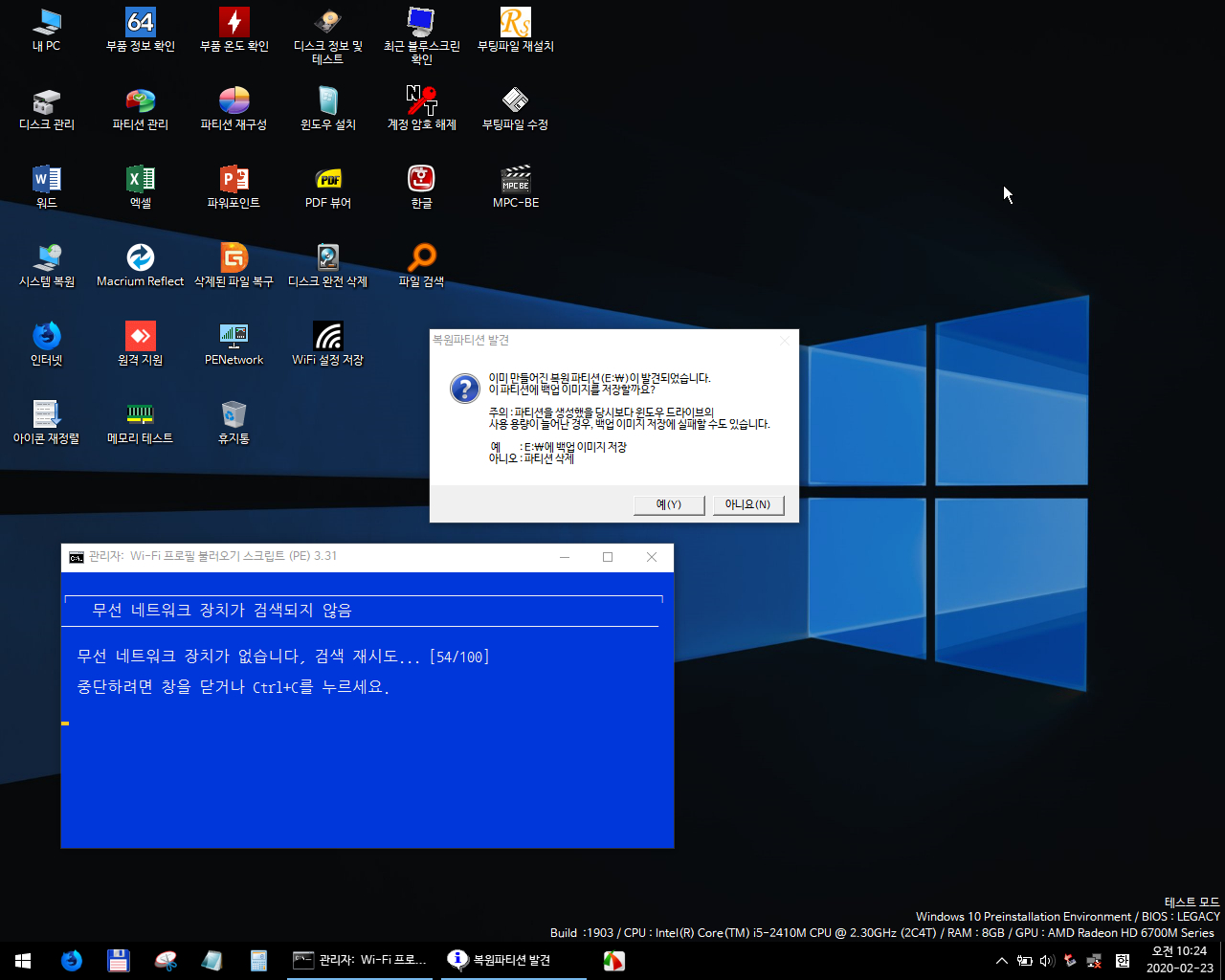Viewport: 1225px width, 980px height.
Task: Open 파티션 재구성 desktop icon
Action: 234,108
